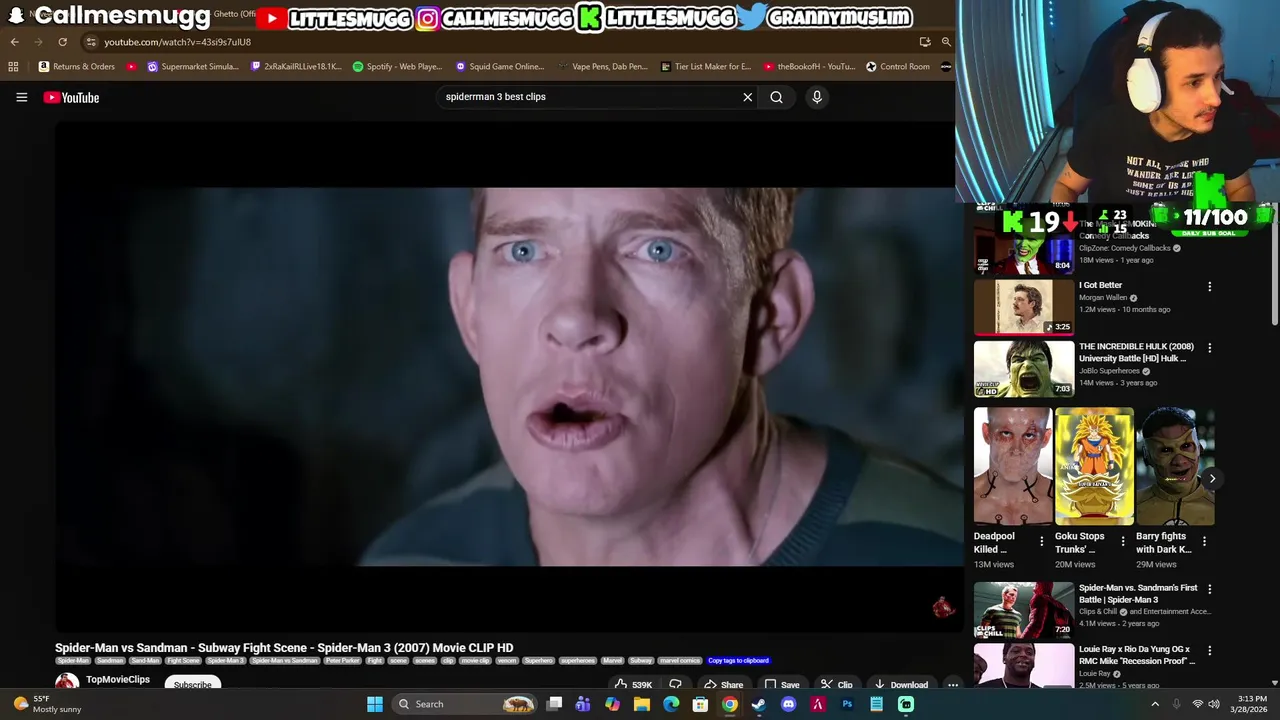Open the sidebar channel name "Morgan Wallen"
Screen dimensions: 1280x720
tap(1103, 298)
